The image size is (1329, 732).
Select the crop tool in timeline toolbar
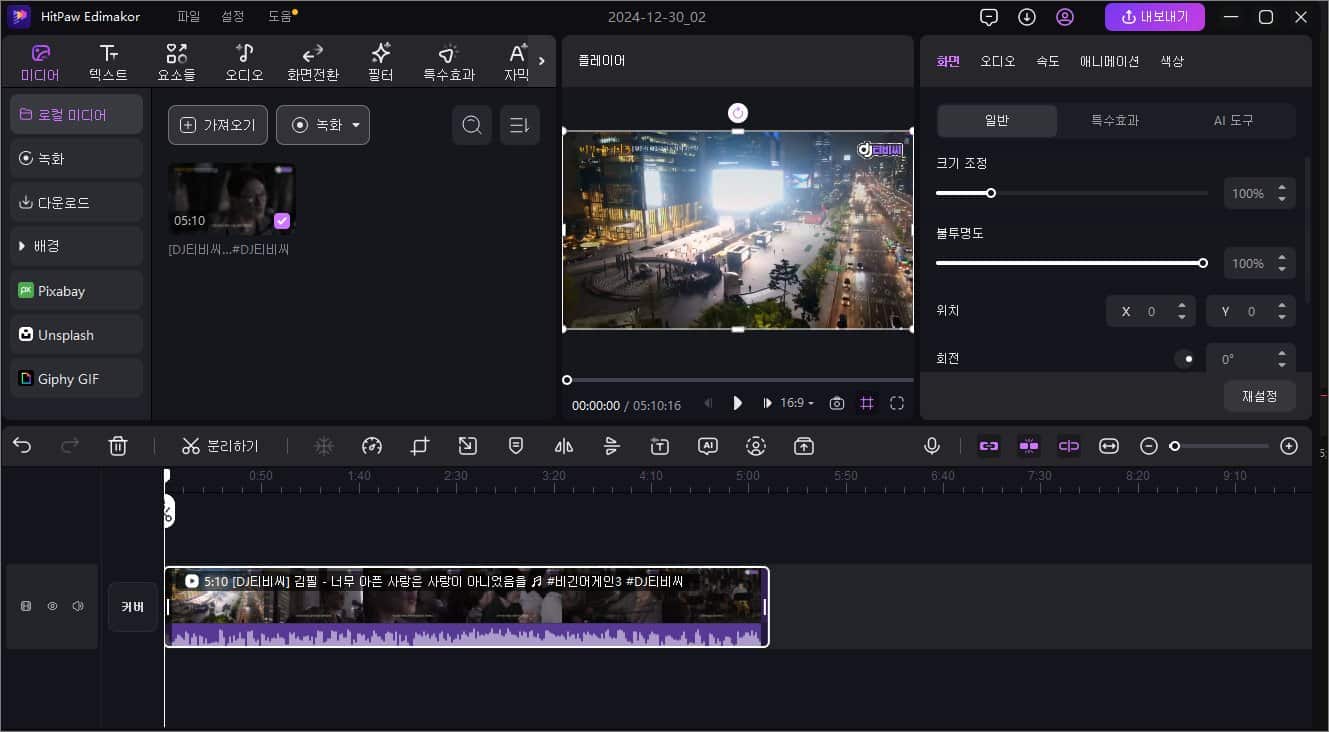[x=420, y=446]
